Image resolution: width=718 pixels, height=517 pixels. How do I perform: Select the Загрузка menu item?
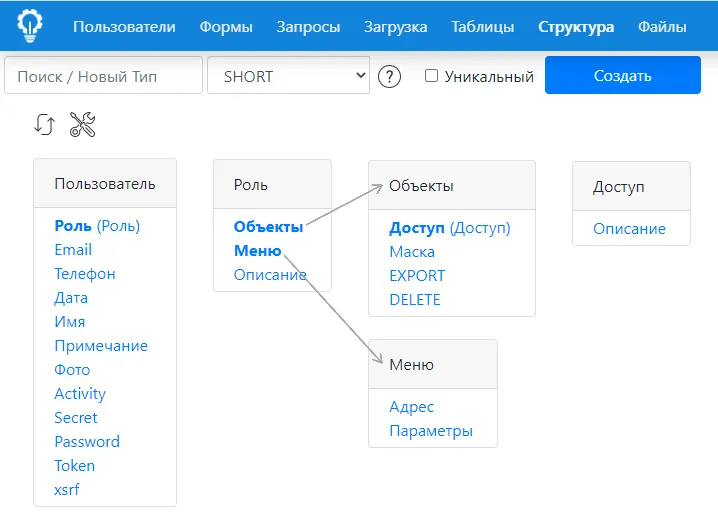tap(396, 27)
